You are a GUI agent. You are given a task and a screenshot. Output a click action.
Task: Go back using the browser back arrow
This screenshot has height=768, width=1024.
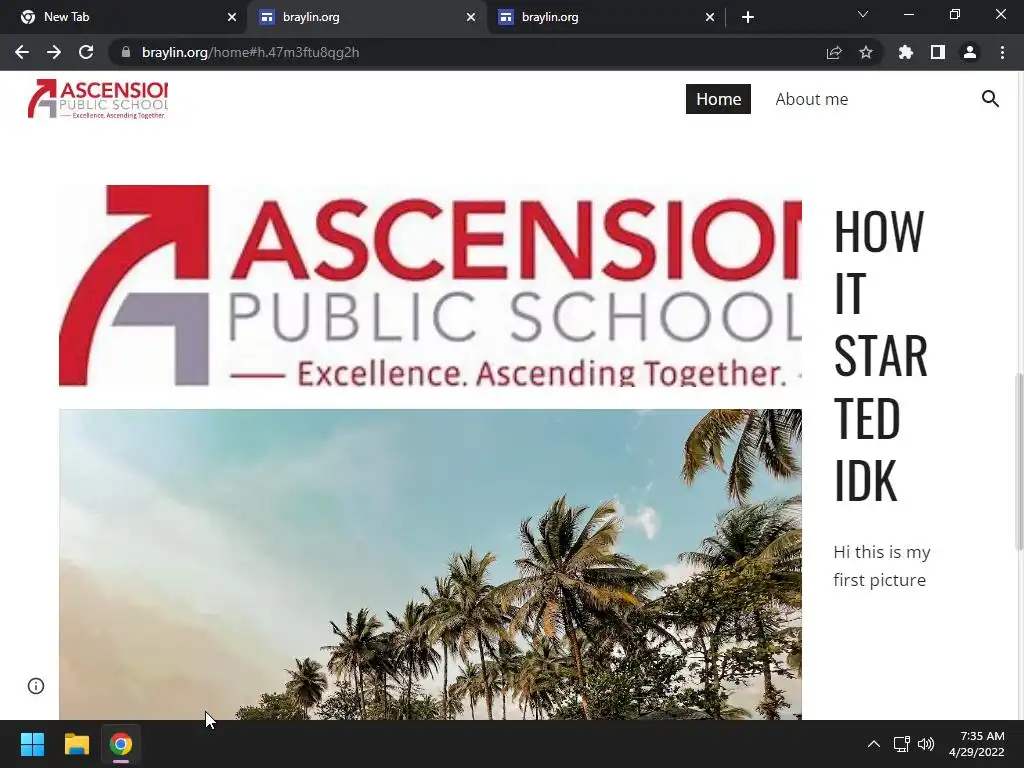(22, 52)
